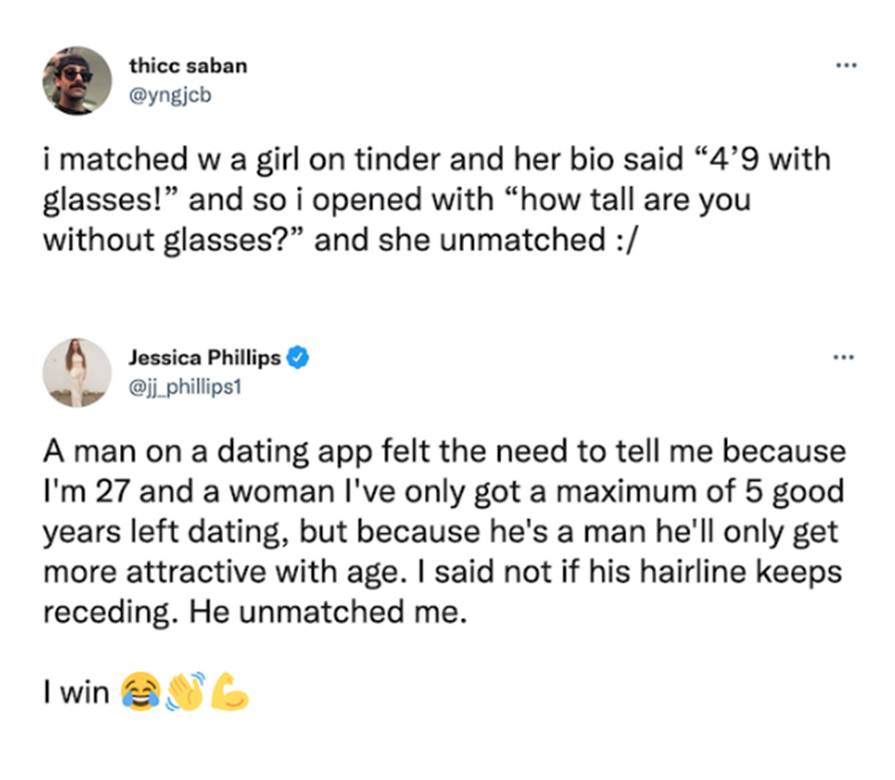Click the "I win" text
The image size is (895, 780).
pyautogui.click(x=77, y=692)
